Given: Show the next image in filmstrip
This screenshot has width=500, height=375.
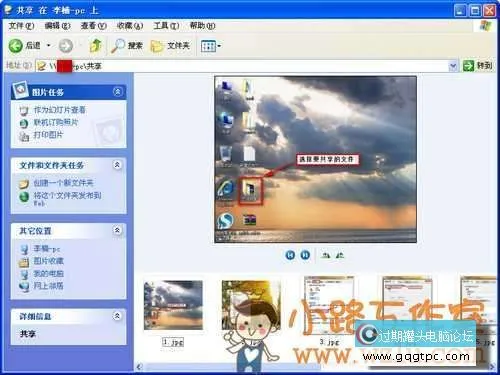Looking at the screenshot, I should tap(305, 255).
